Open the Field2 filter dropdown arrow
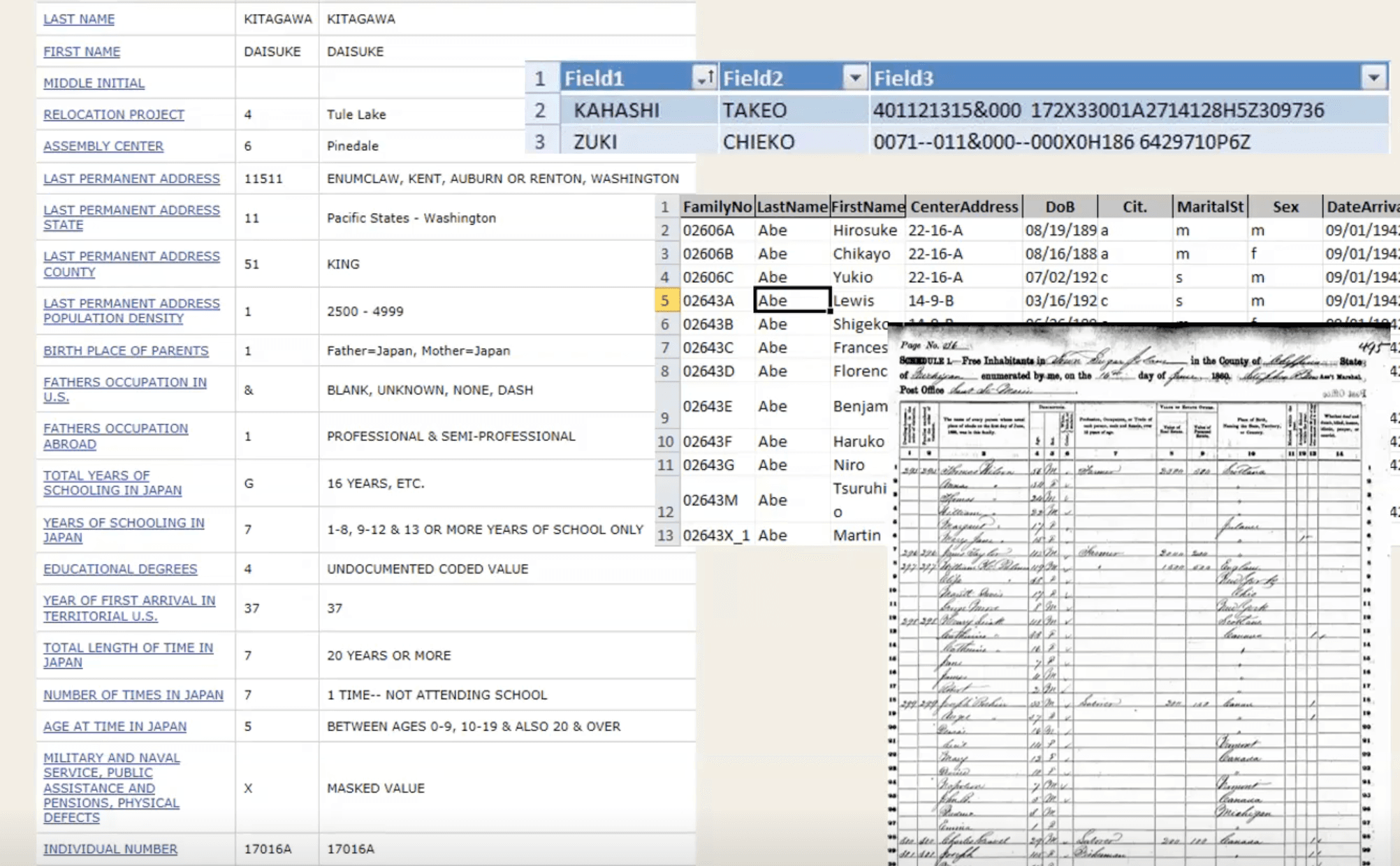The image size is (1400, 866). (855, 78)
